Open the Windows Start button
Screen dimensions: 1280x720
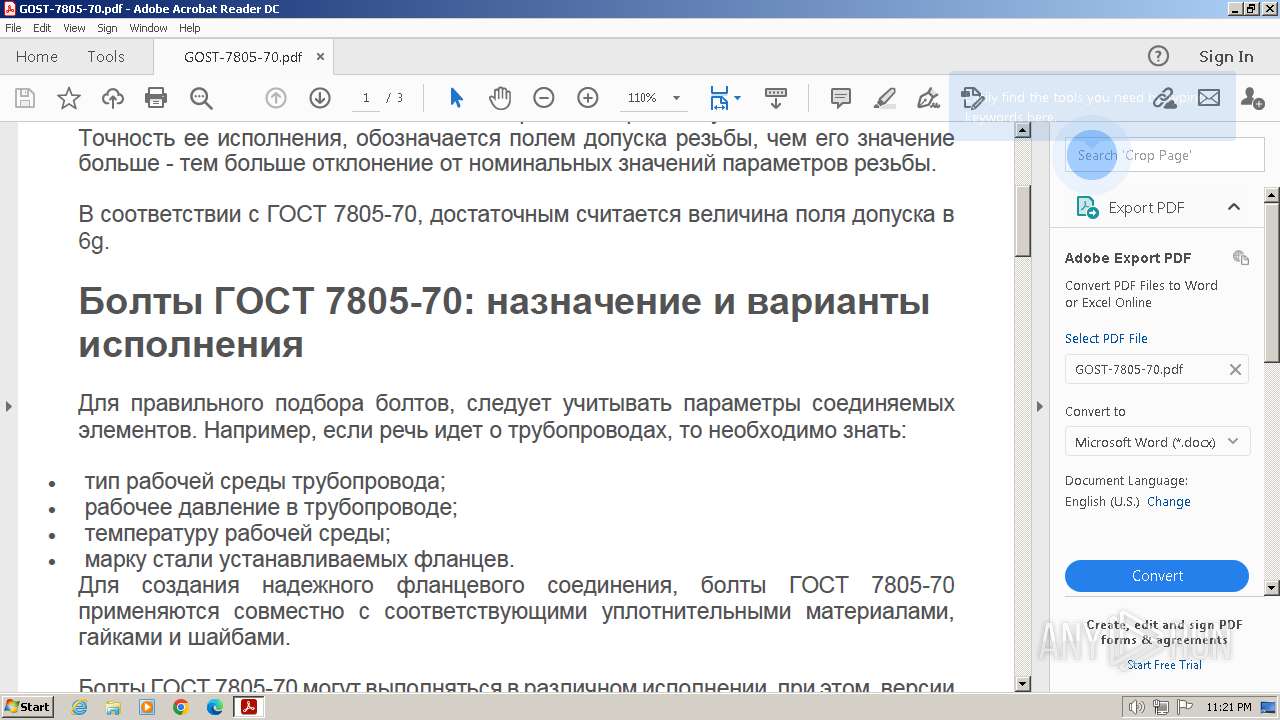[x=27, y=707]
